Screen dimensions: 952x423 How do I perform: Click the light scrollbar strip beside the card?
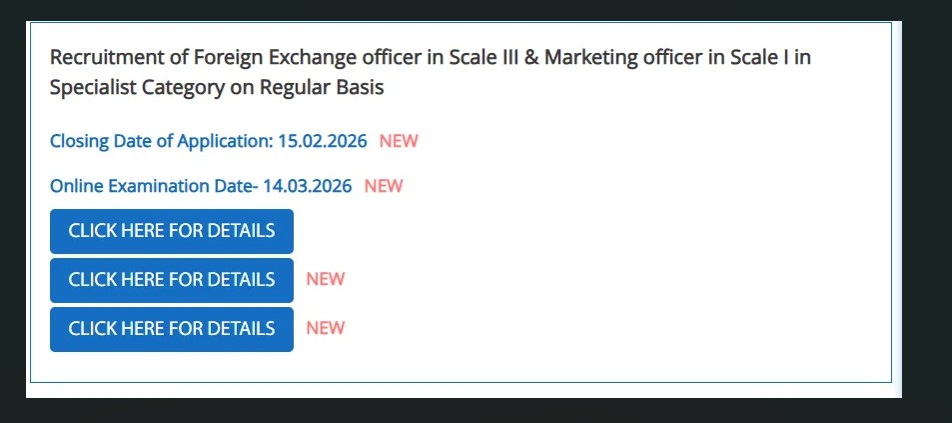(897, 200)
